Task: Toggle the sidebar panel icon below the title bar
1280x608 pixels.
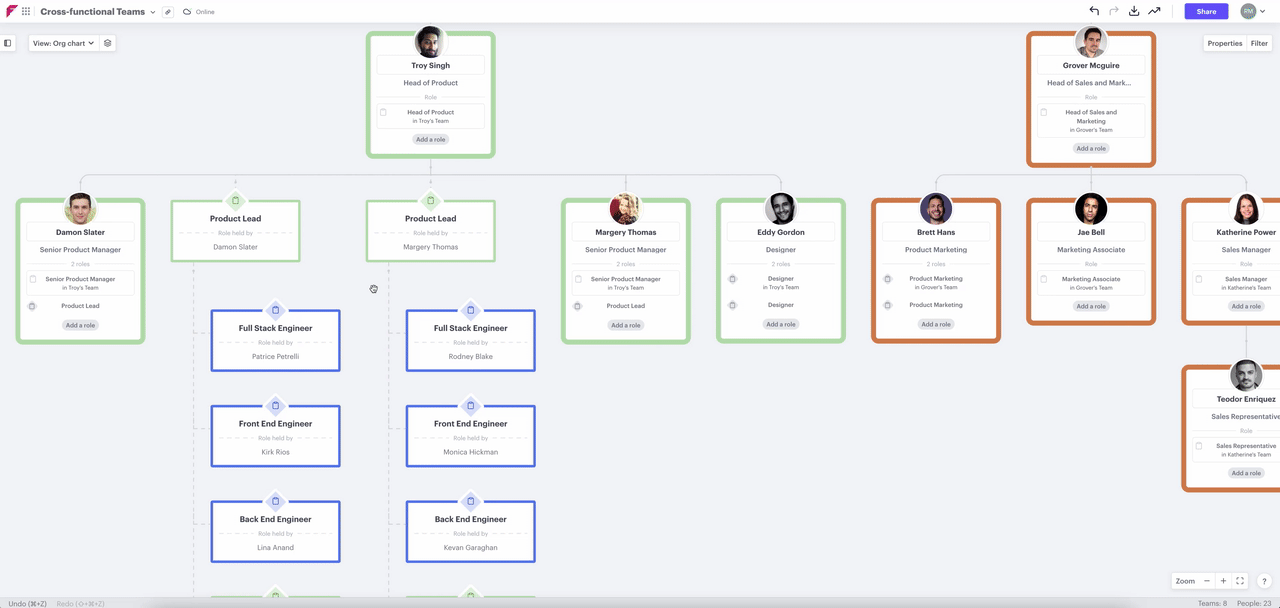Action: pos(9,42)
